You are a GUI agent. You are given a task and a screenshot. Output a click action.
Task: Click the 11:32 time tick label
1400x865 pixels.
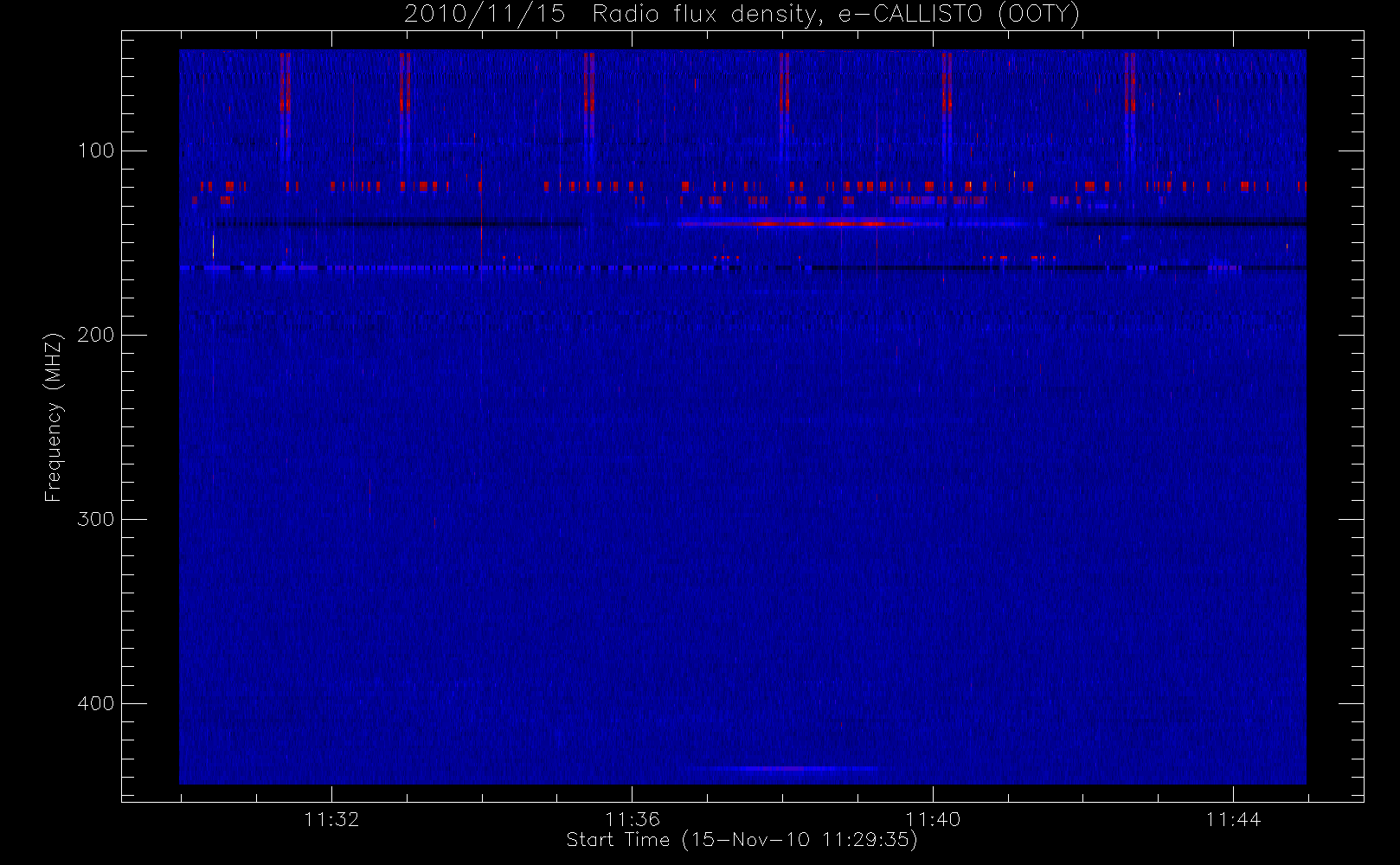(331, 819)
